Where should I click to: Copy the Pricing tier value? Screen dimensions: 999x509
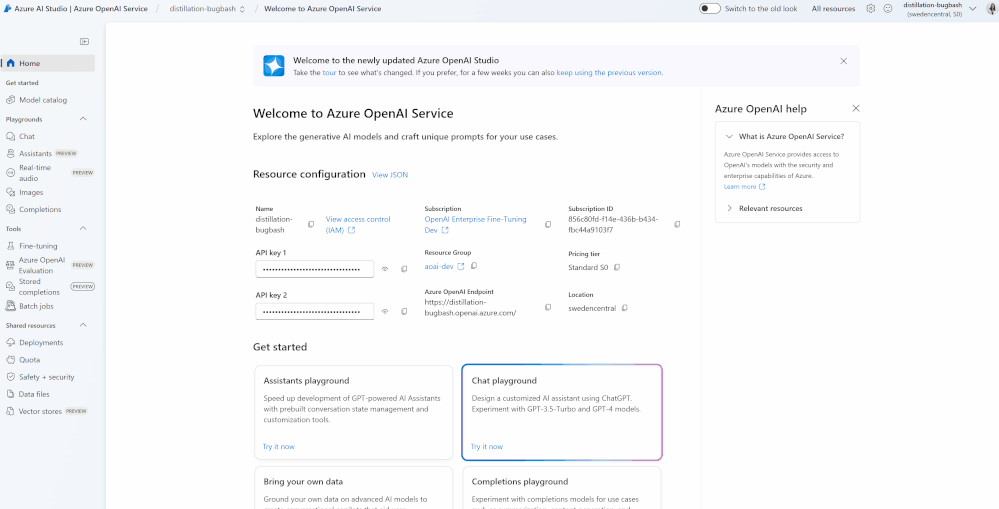(617, 268)
